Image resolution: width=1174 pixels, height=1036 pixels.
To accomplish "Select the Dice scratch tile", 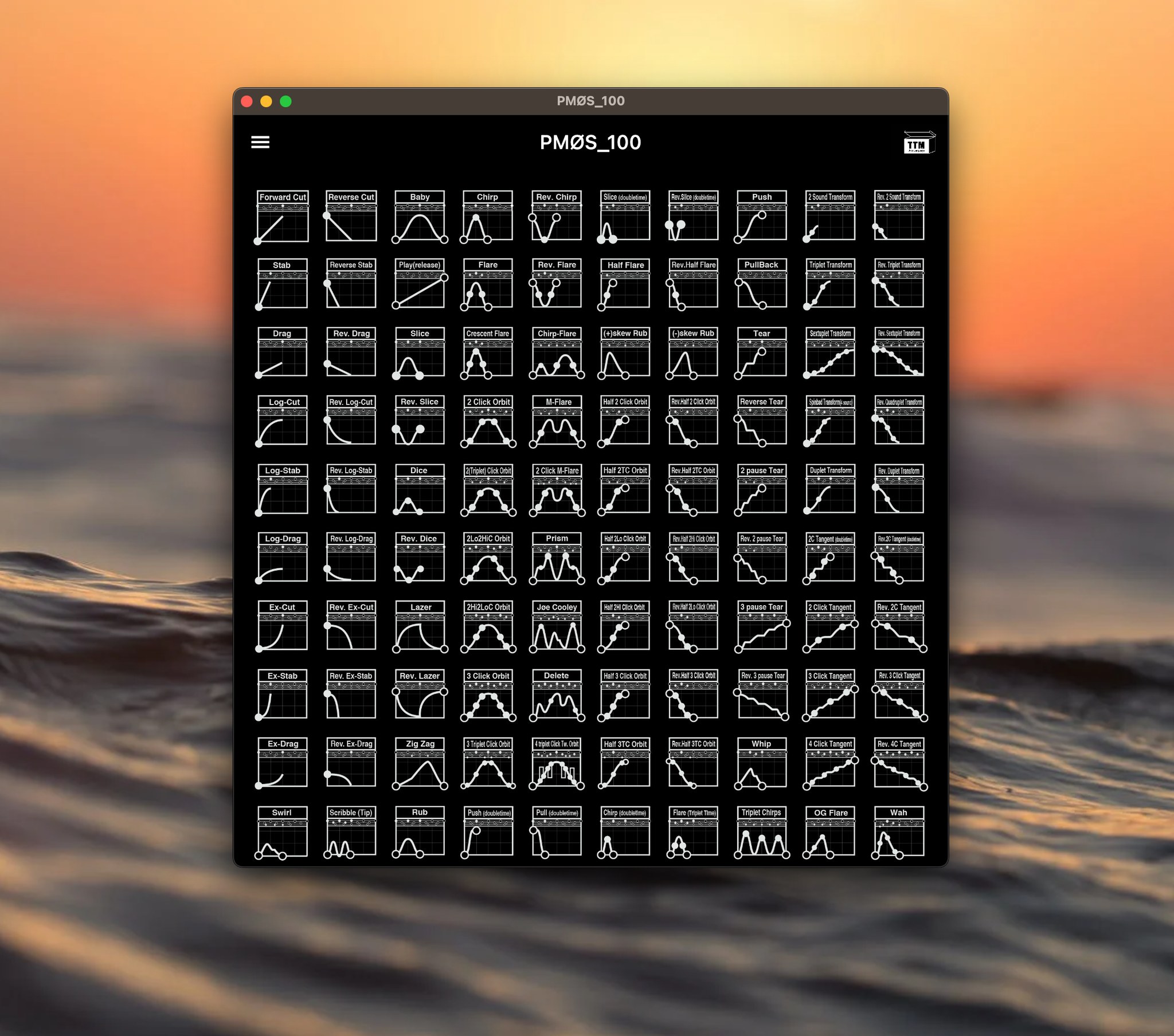I will (420, 489).
